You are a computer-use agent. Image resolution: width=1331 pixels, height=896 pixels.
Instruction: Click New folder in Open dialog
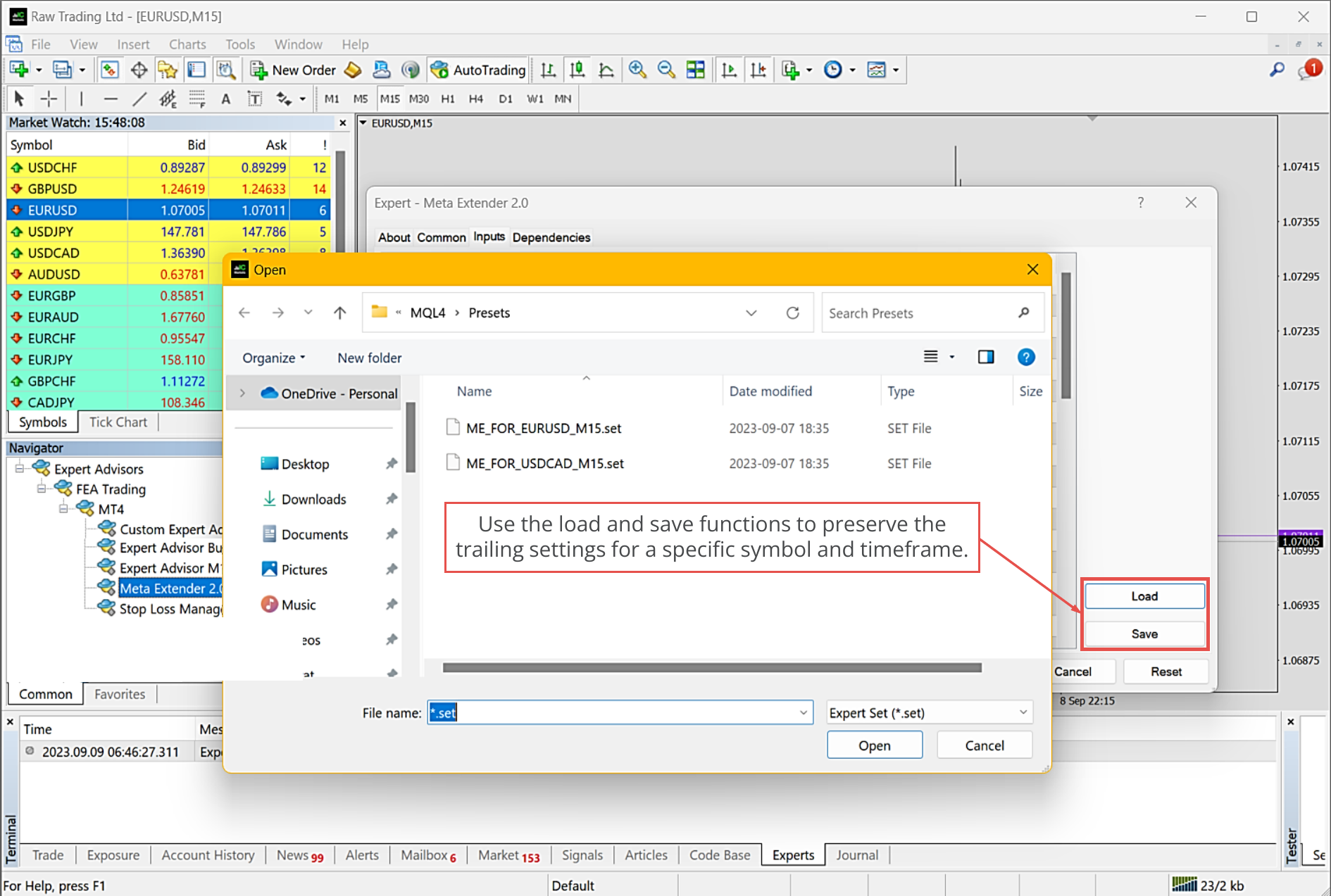370,358
